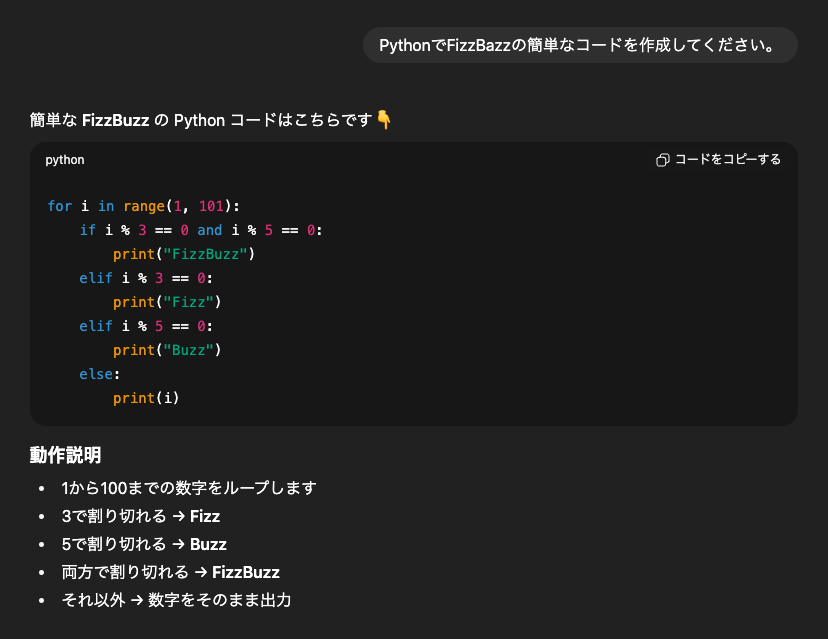Place cursor on the 'and' keyword in code
828x639 pixels.
coord(209,230)
